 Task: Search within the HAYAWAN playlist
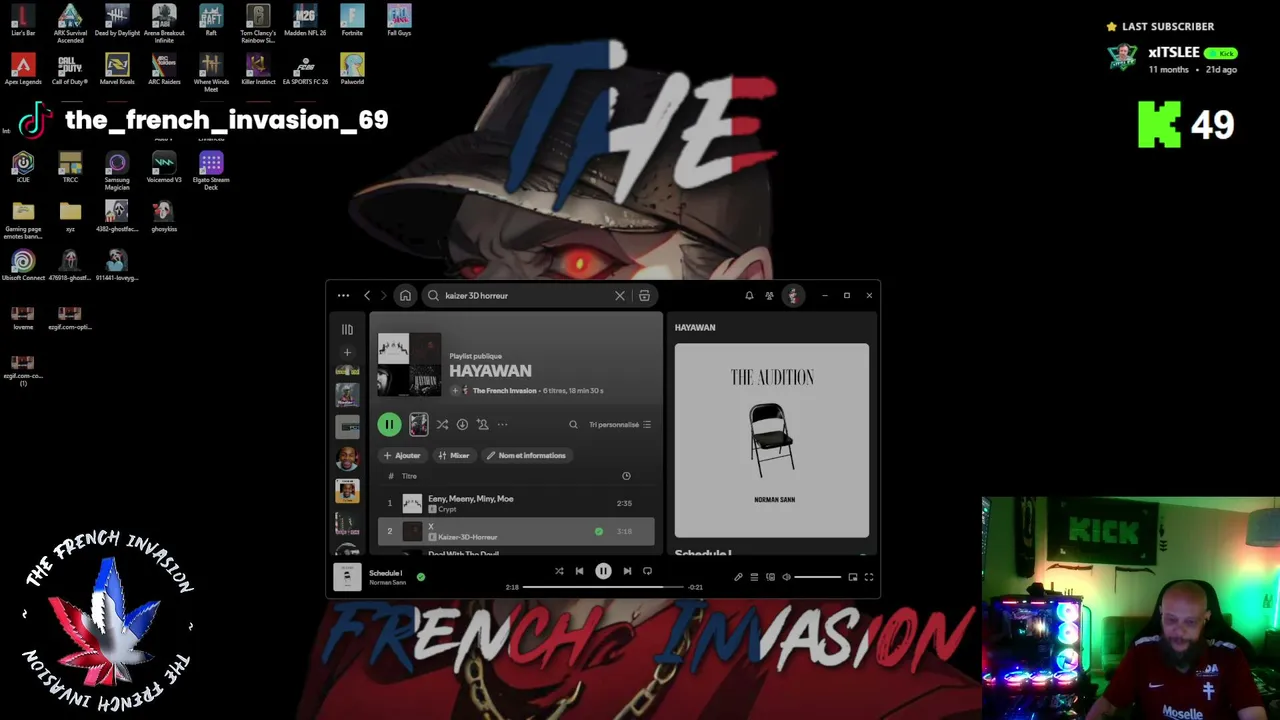[573, 425]
